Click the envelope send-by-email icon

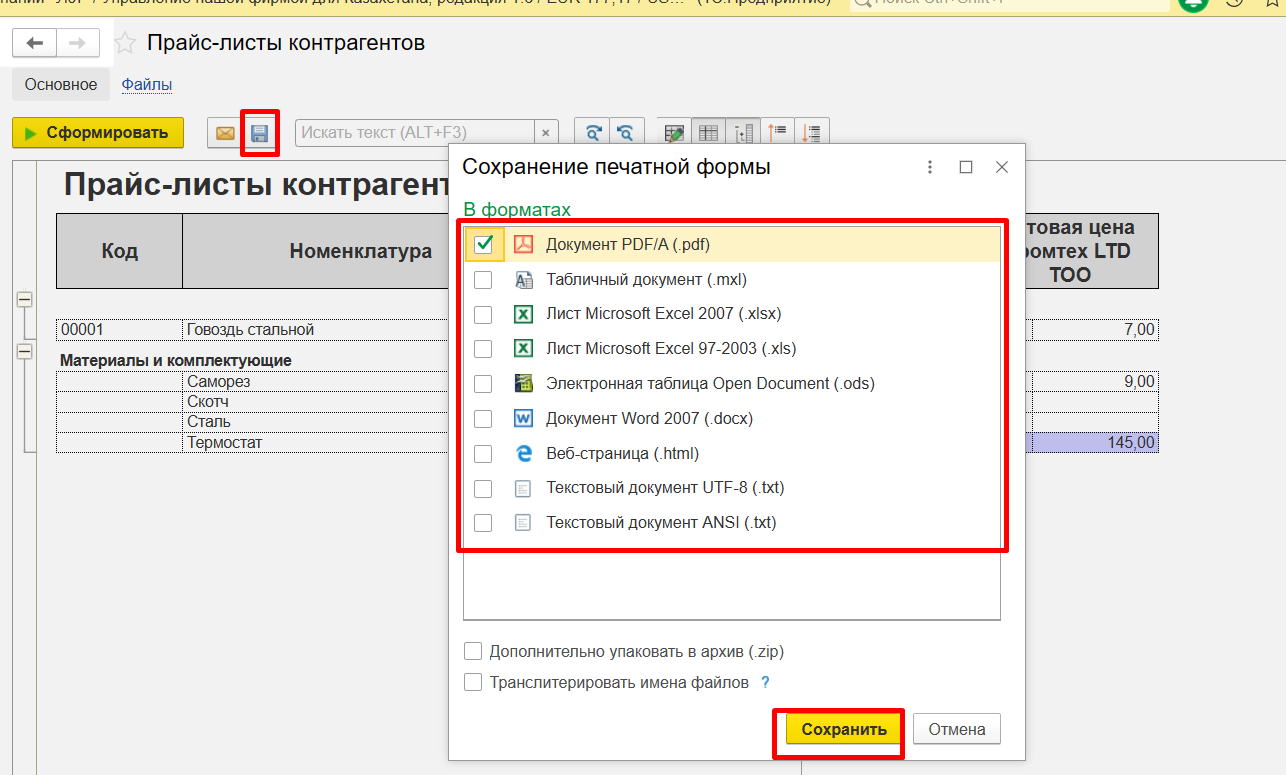(225, 133)
